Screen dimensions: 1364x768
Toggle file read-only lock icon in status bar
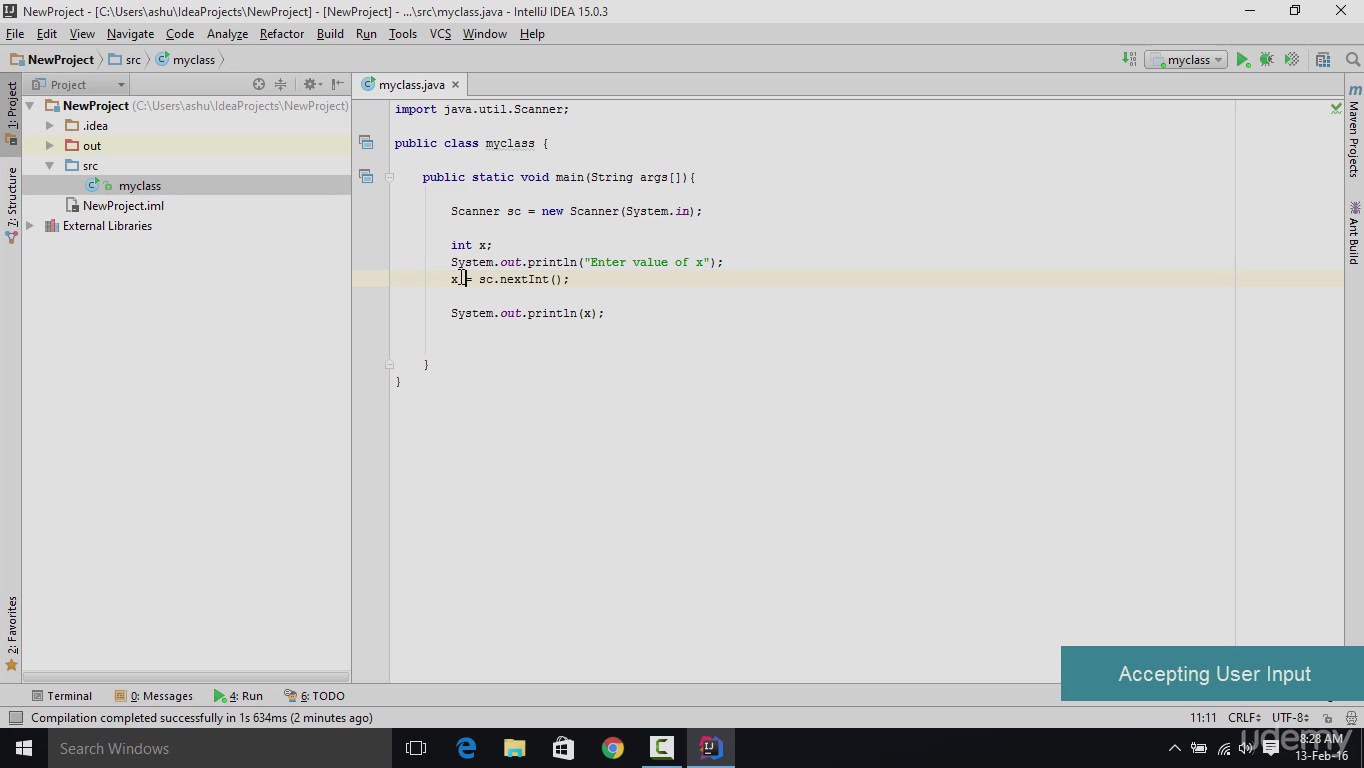[1327, 718]
